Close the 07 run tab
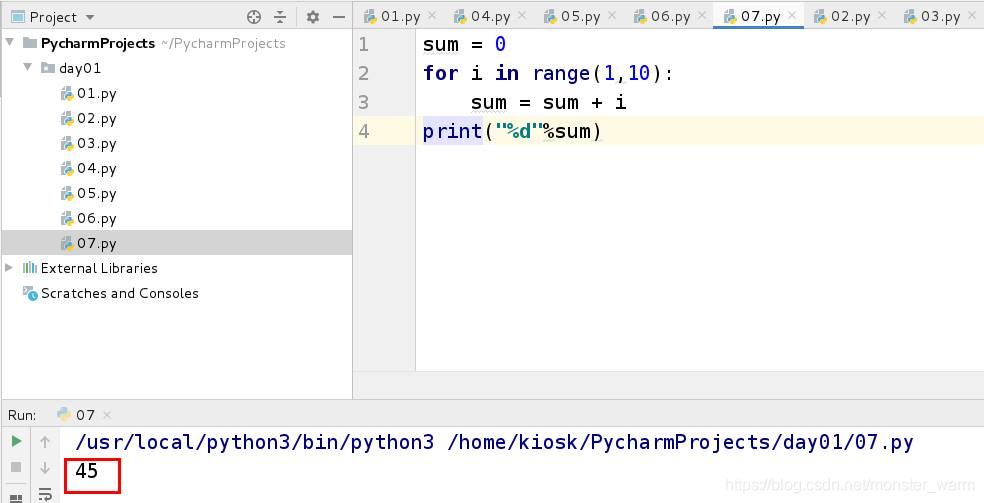 [107, 415]
